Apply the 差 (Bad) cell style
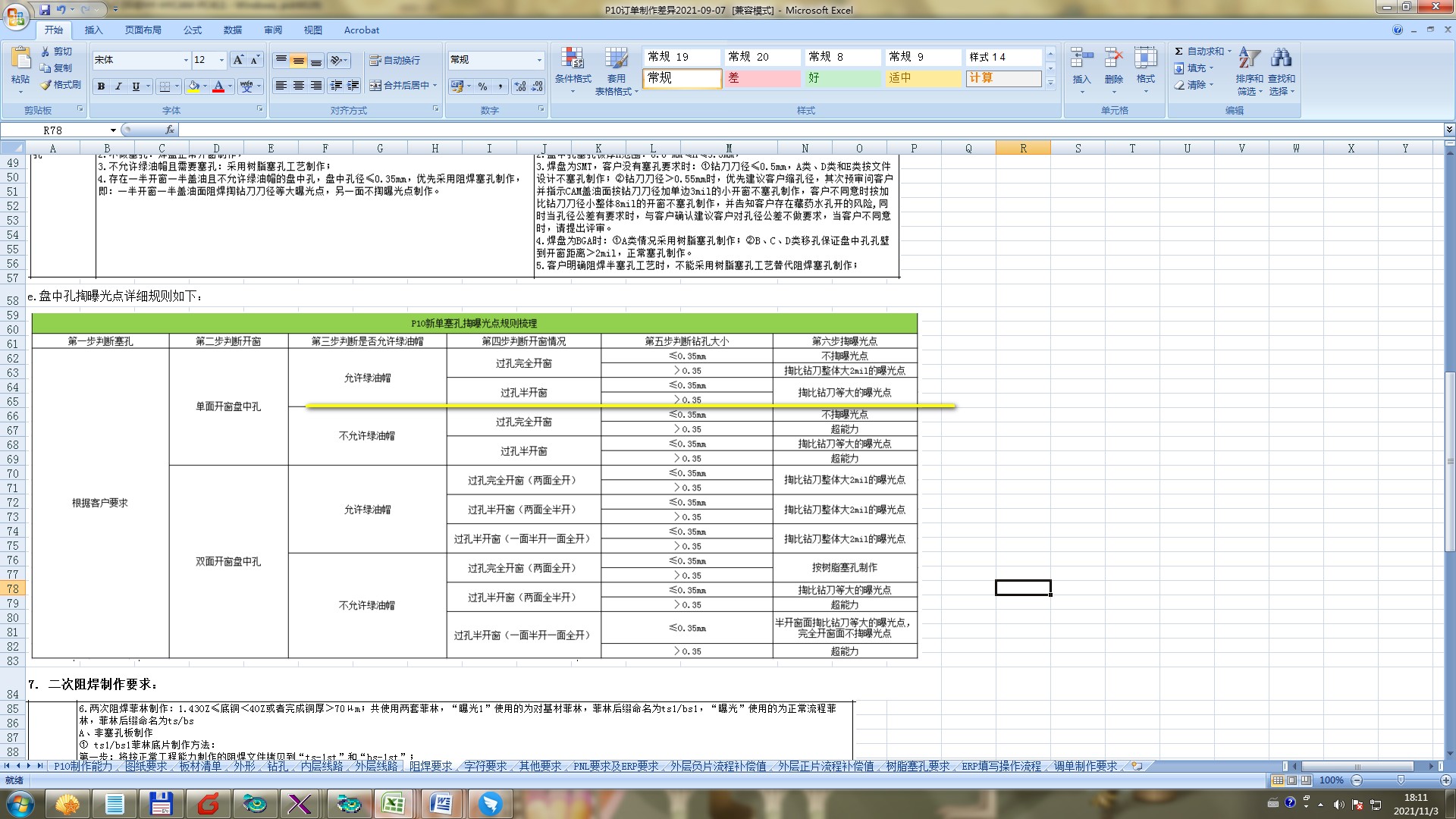Image resolution: width=1456 pixels, height=819 pixels. tap(762, 78)
